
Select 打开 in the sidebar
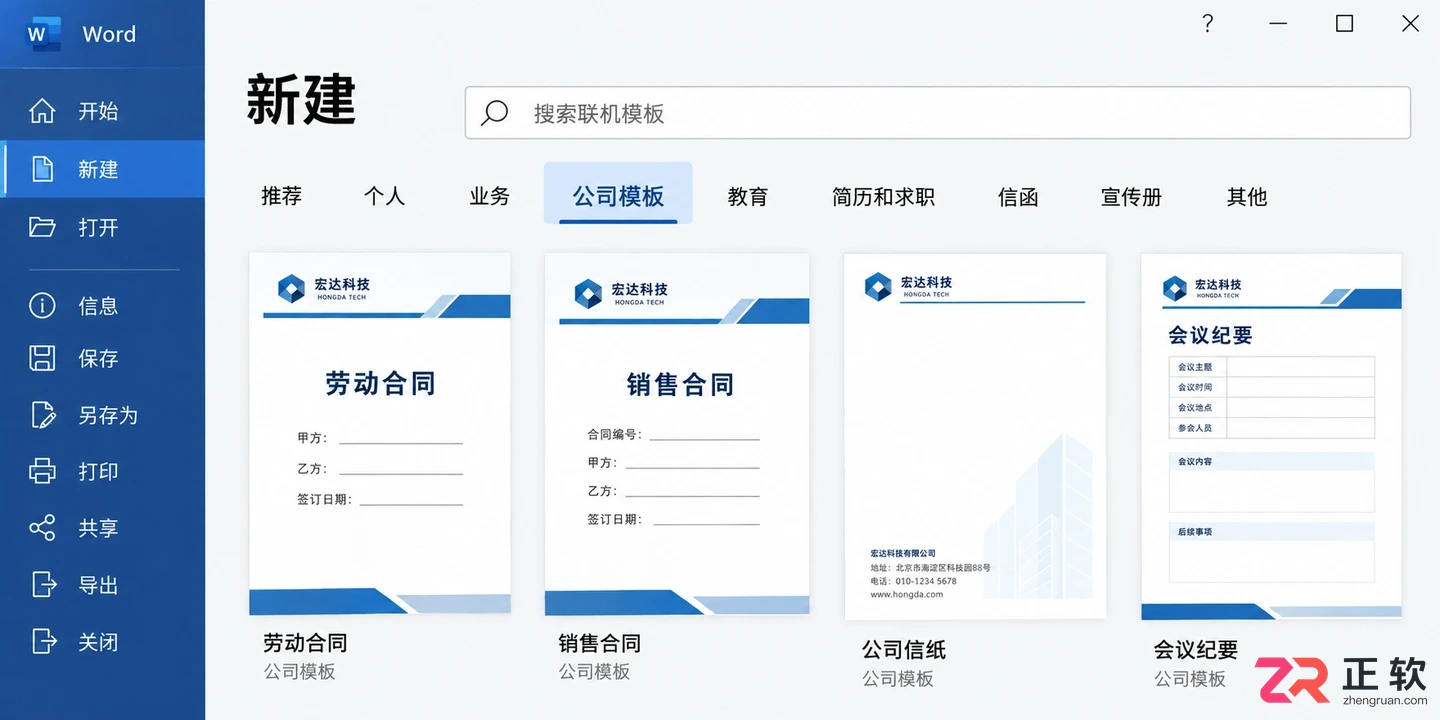pos(102,227)
